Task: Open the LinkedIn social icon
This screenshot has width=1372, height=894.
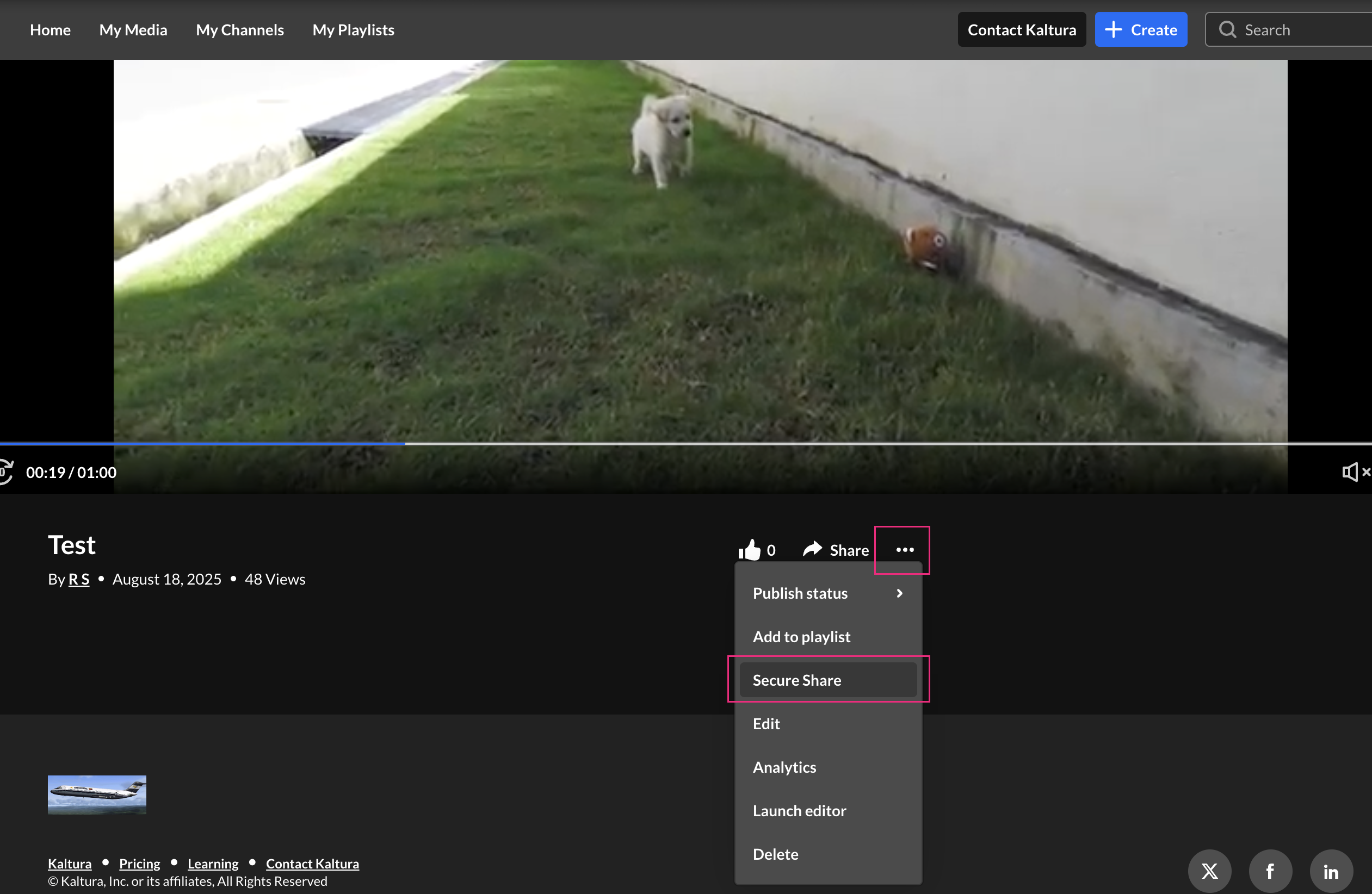Action: 1331,871
